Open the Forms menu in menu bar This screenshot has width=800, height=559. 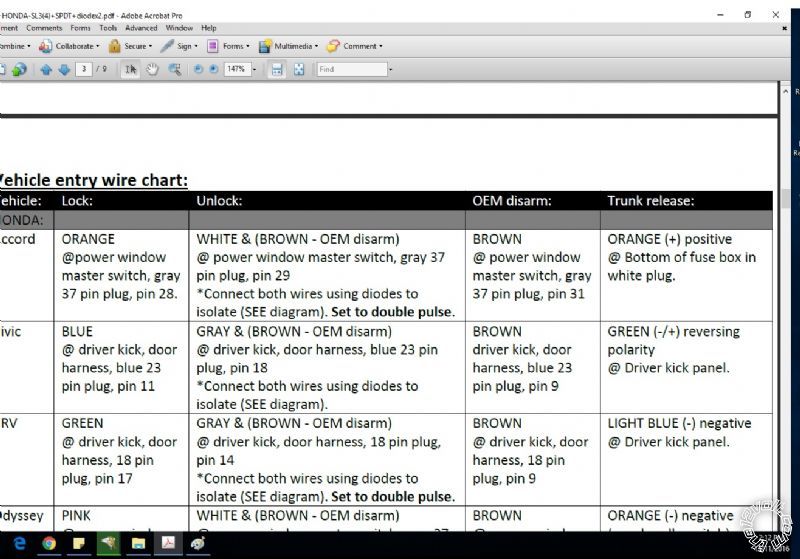coord(80,29)
